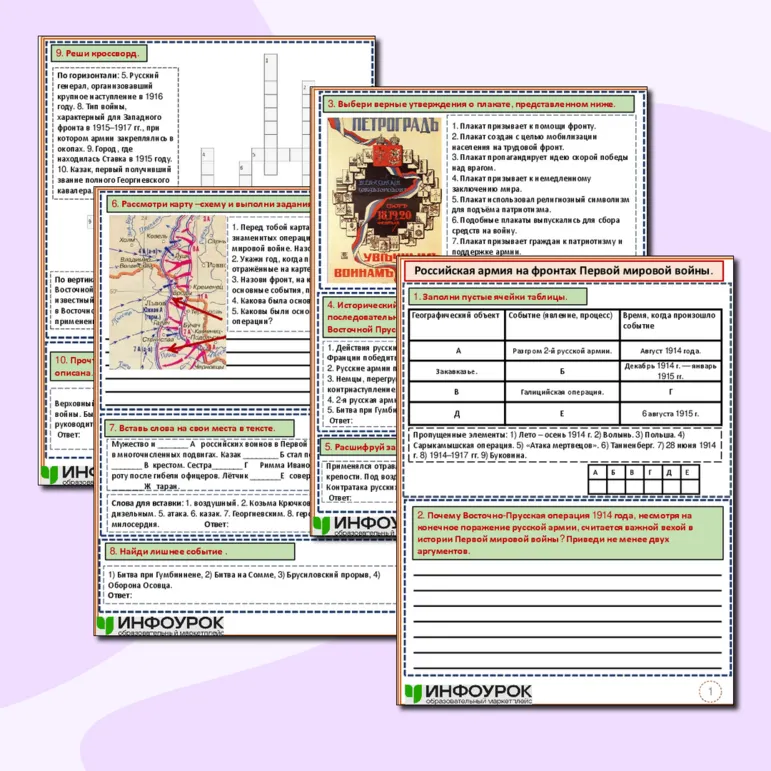Click the worksheet title about Russian army fronts
This screenshot has width=771, height=771.
coord(563,270)
